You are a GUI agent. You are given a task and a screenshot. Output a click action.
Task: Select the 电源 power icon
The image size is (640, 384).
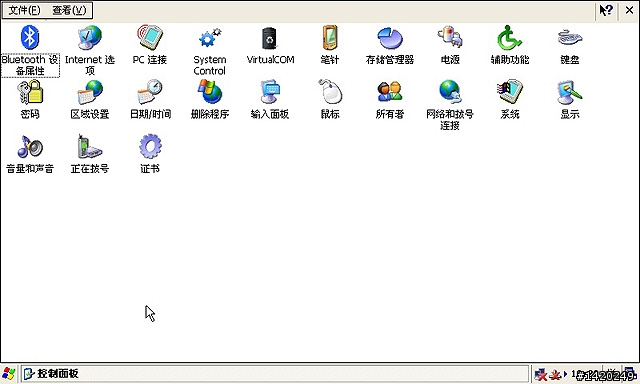(x=450, y=38)
